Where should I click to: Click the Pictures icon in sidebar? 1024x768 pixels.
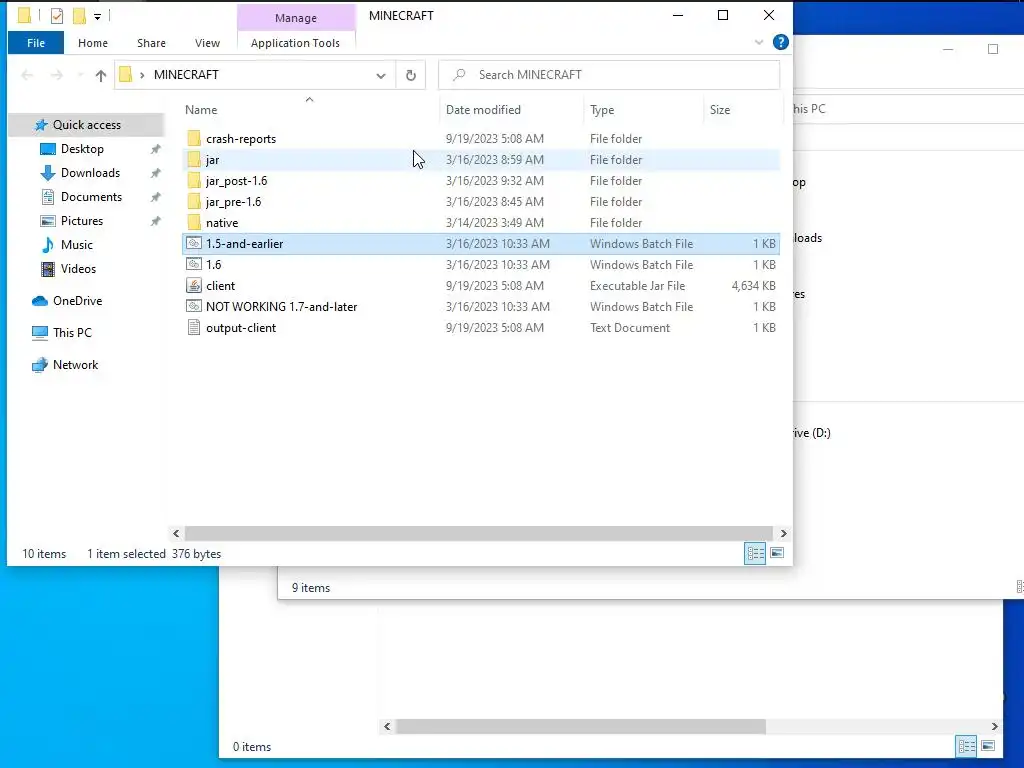pyautogui.click(x=48, y=221)
